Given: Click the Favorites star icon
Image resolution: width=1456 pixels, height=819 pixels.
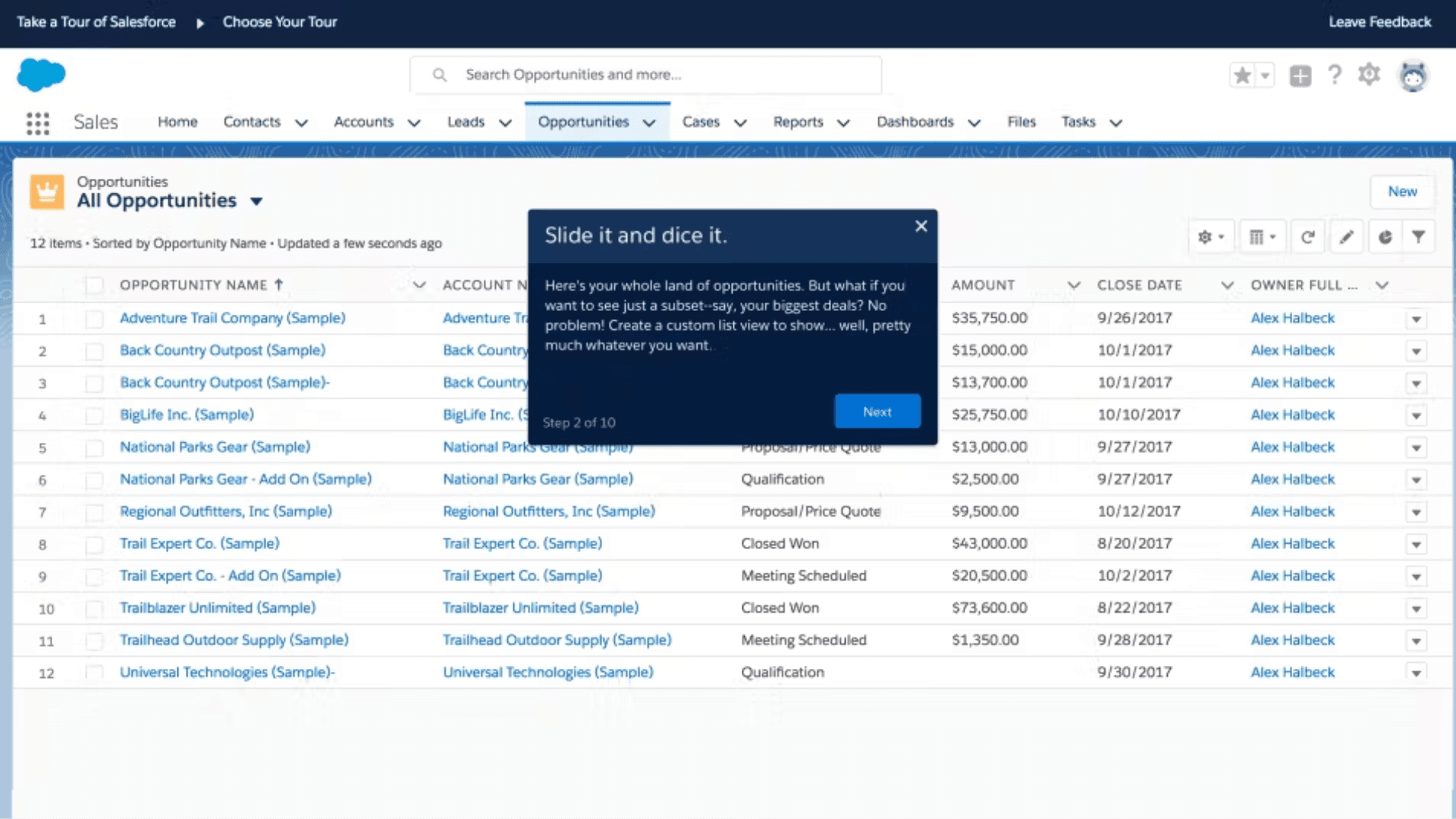Looking at the screenshot, I should [x=1242, y=75].
